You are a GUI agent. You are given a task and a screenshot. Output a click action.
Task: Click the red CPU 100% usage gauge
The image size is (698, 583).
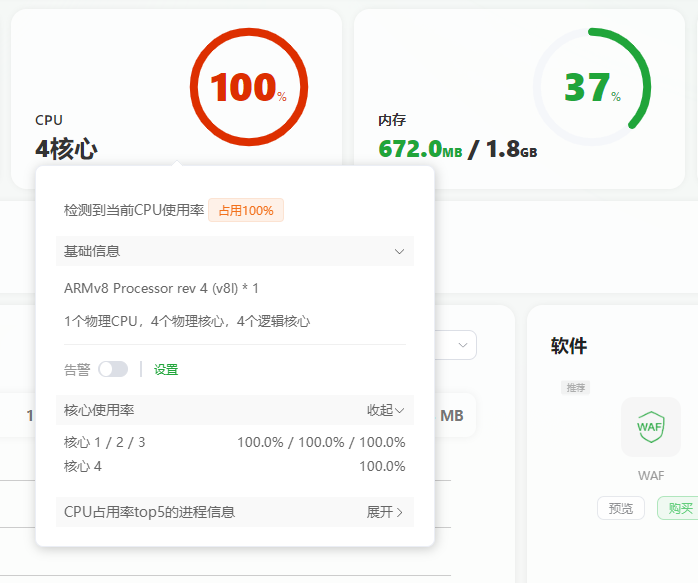(249, 88)
